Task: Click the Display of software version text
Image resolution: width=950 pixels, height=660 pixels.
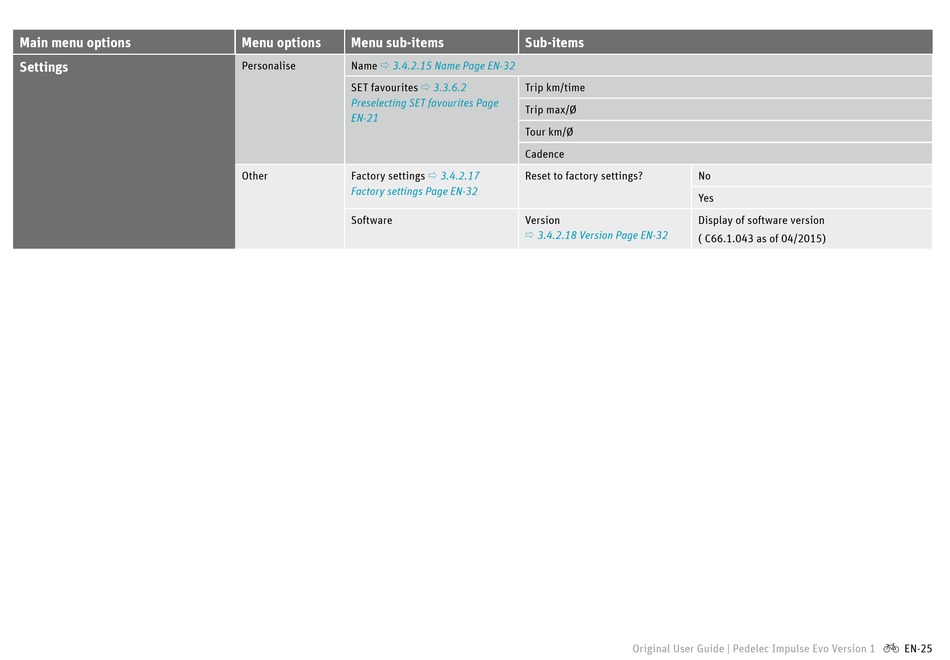Action: [761, 220]
